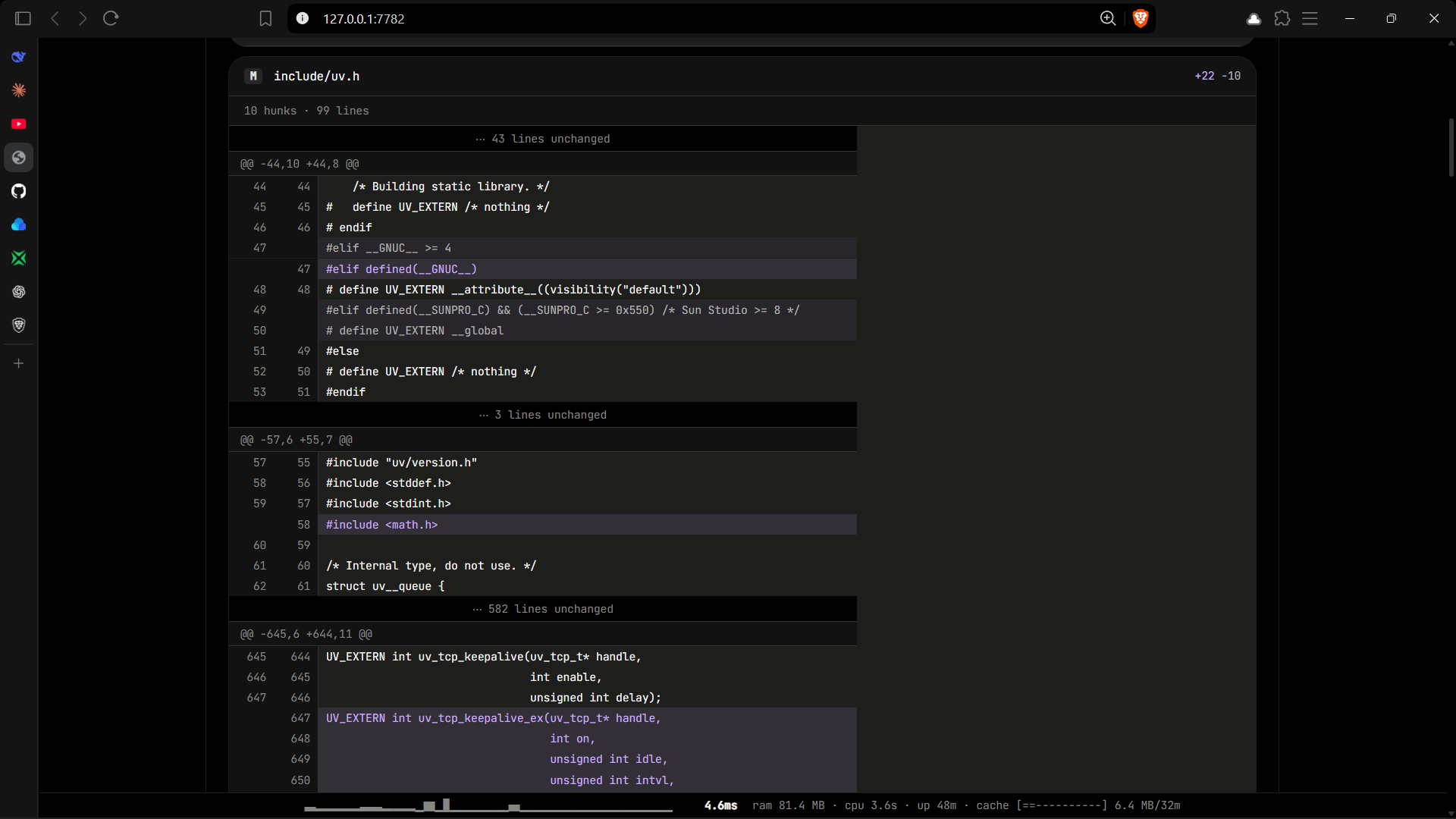
Task: Open the extensions puzzle icon
Action: [x=1282, y=18]
